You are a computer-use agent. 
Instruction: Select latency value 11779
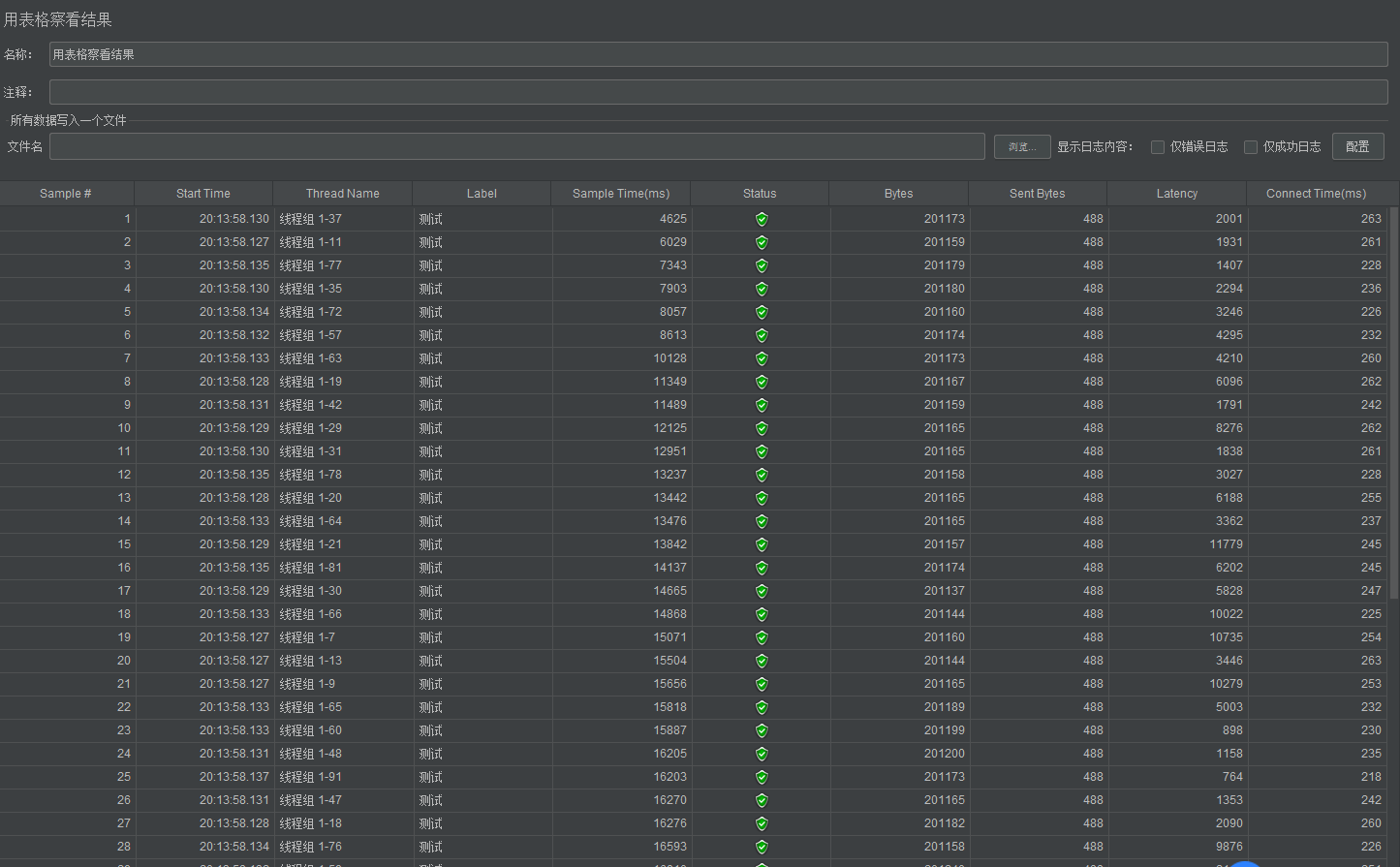click(1227, 544)
